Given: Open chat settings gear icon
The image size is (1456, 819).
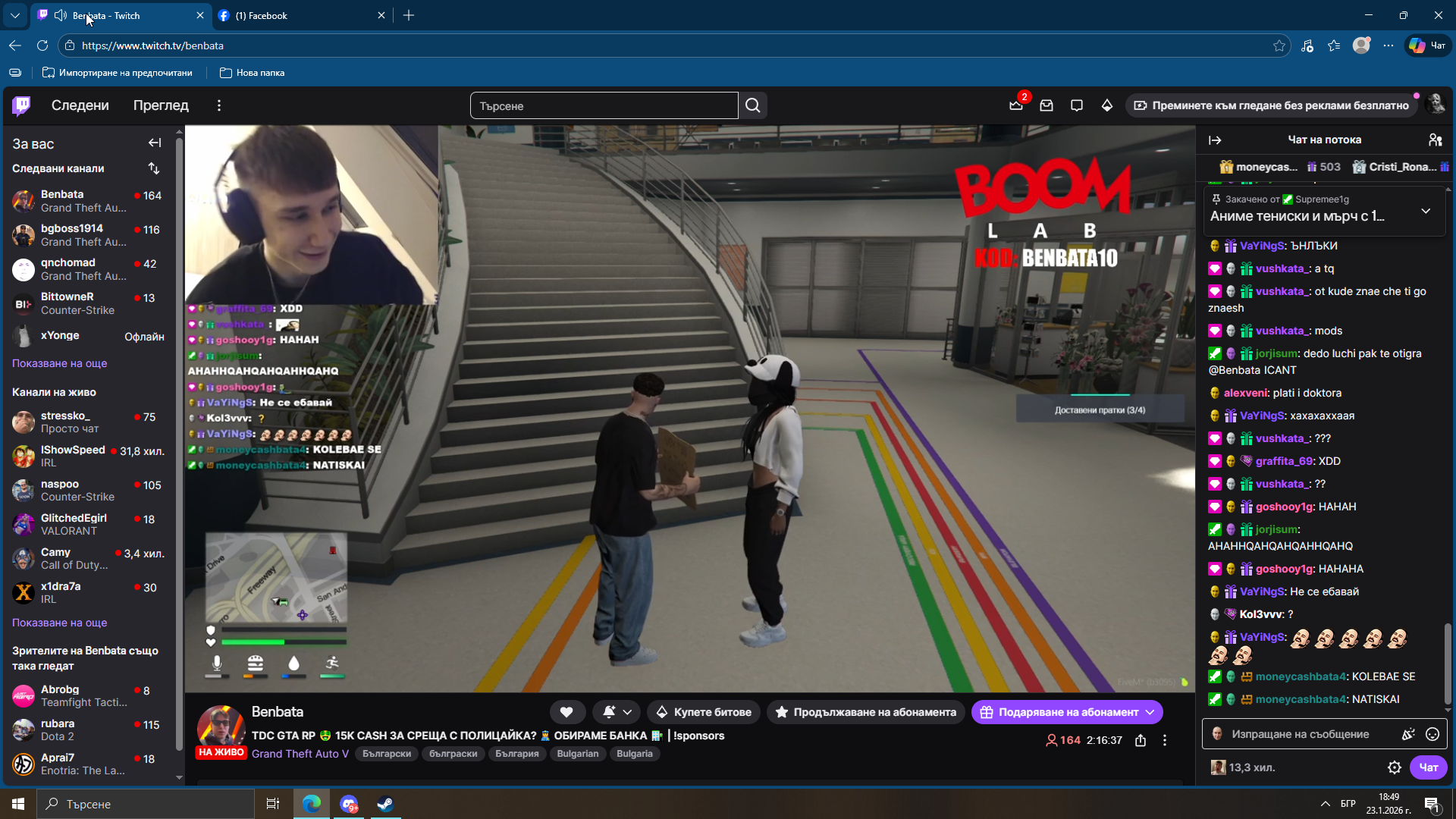Looking at the screenshot, I should tap(1394, 767).
